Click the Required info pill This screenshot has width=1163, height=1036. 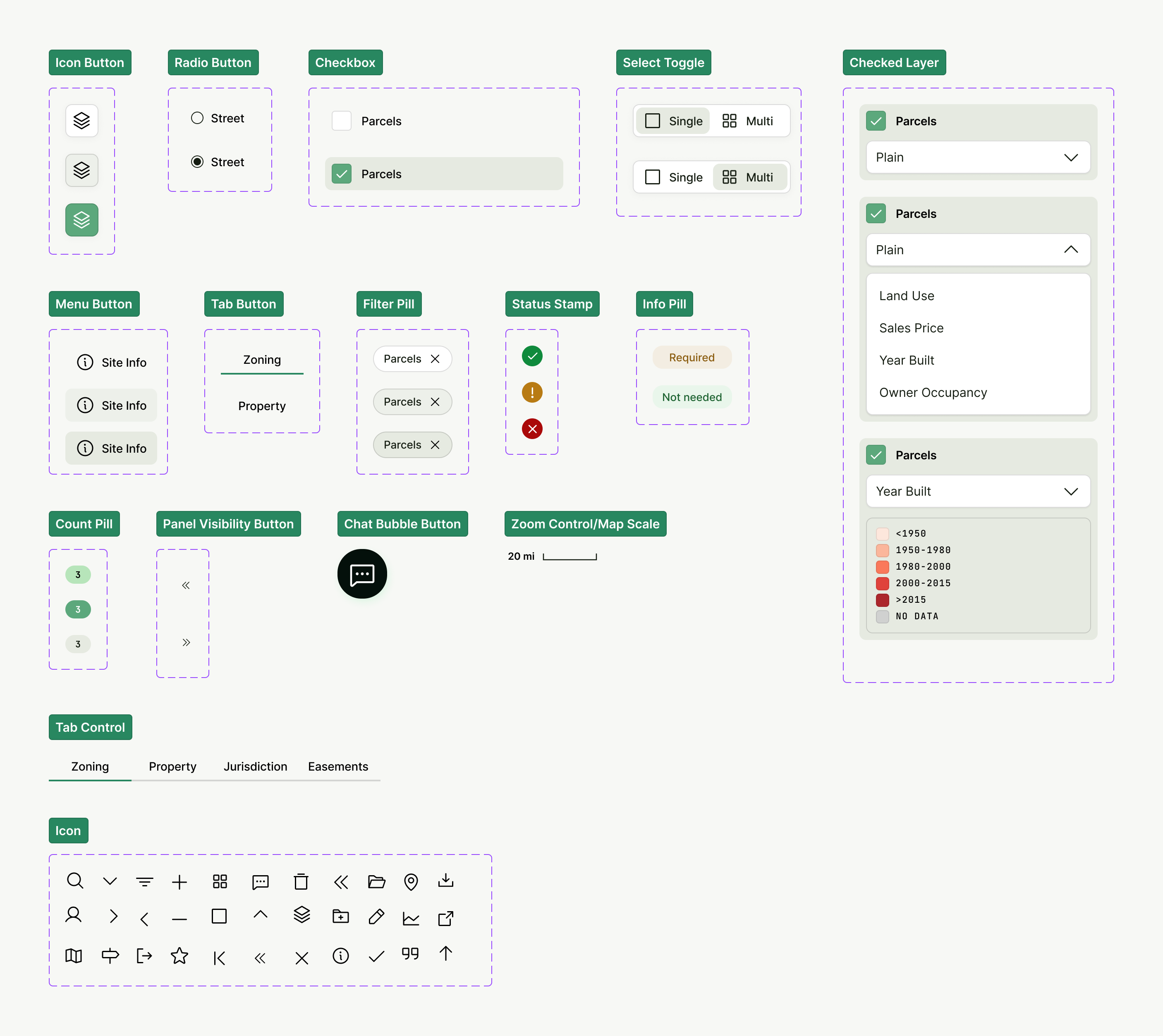point(692,358)
